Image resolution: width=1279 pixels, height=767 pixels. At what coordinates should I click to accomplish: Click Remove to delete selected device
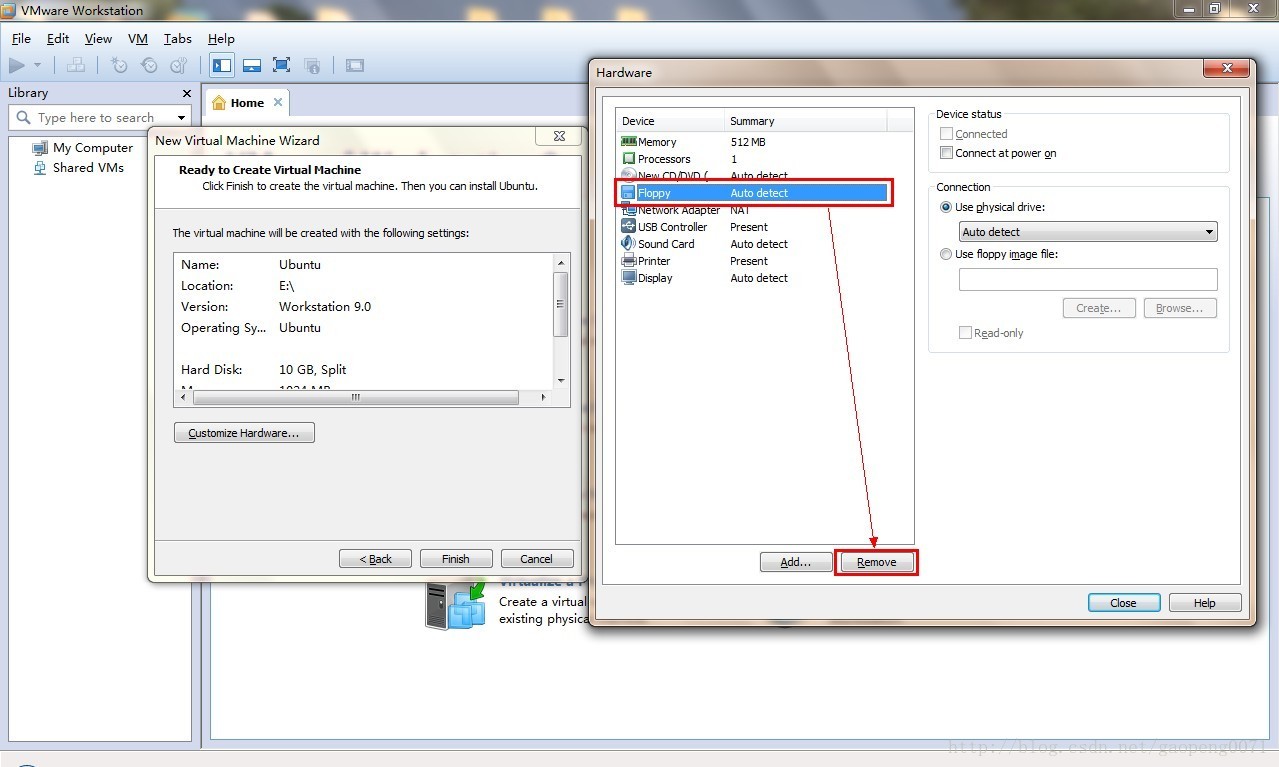coord(876,562)
